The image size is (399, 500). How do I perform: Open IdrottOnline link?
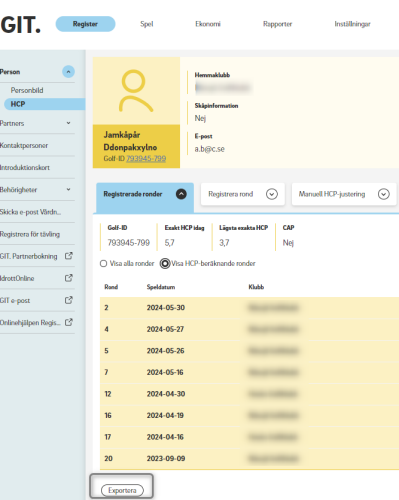(x=17, y=278)
